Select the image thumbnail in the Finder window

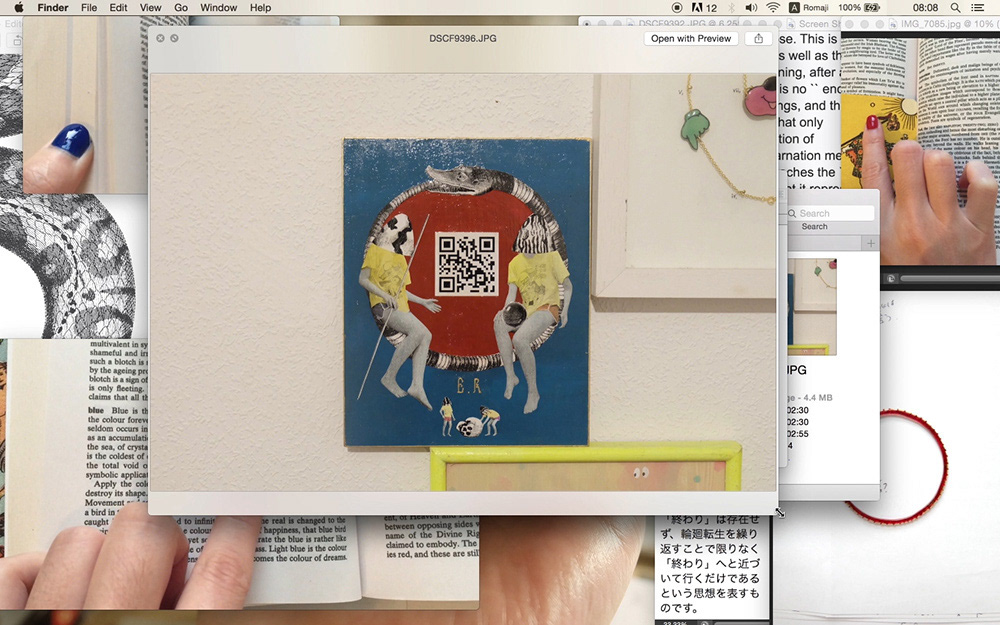(811, 307)
